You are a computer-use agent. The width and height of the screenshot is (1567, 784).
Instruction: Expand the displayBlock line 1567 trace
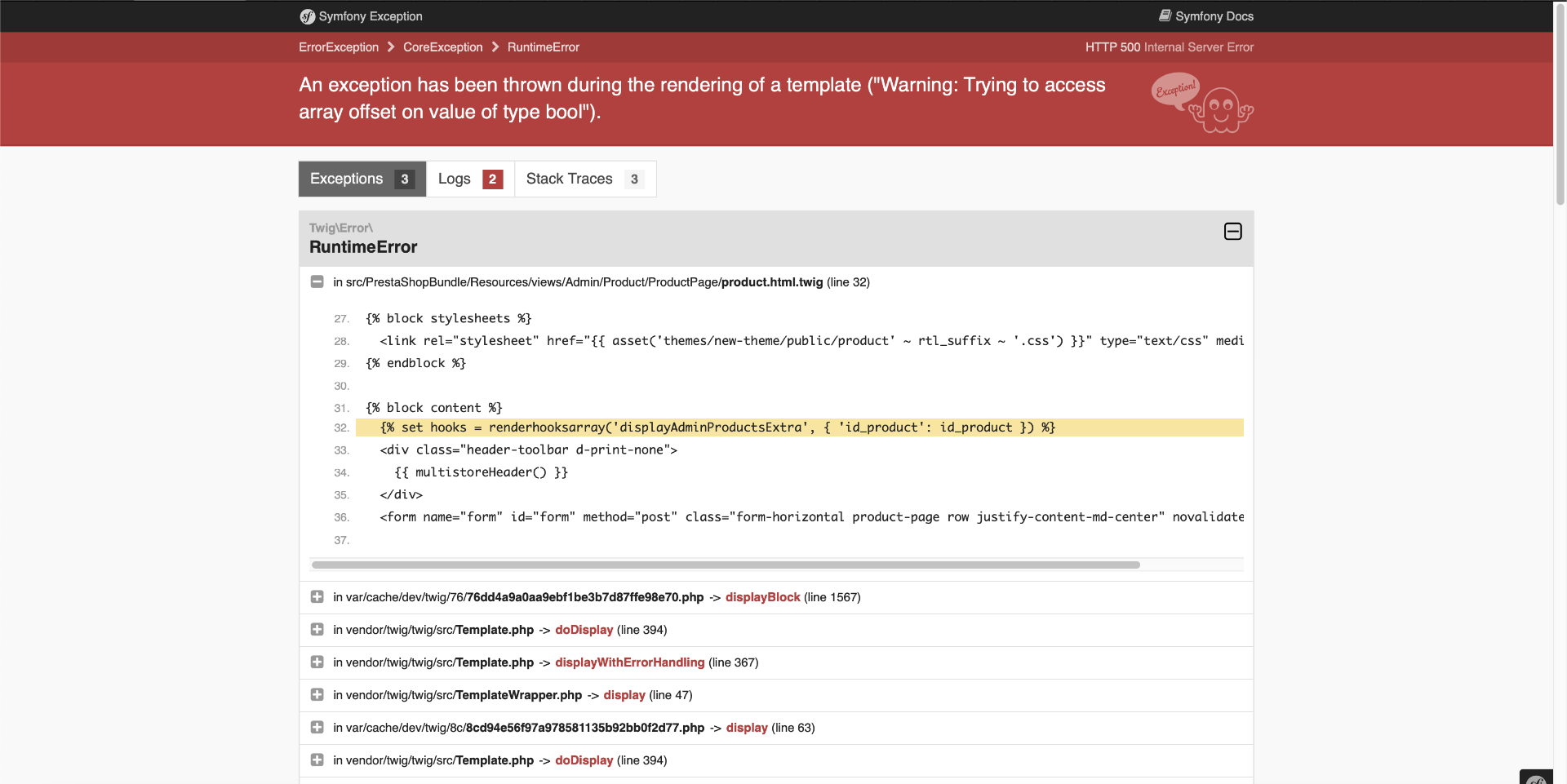(317, 597)
